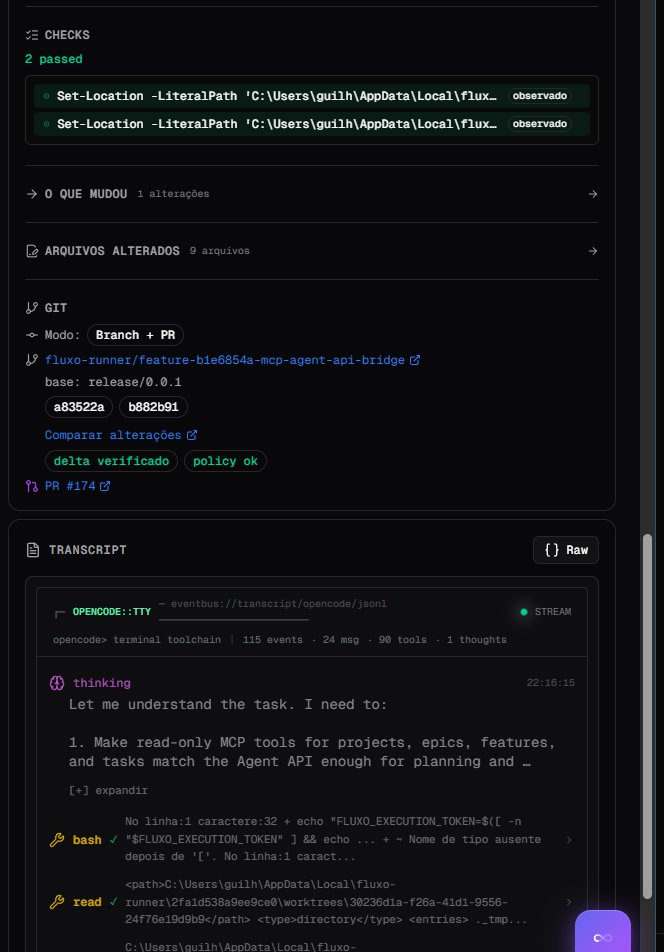This screenshot has height=952, width=664.
Task: Click external link icon after PR #174
Action: coord(105,486)
